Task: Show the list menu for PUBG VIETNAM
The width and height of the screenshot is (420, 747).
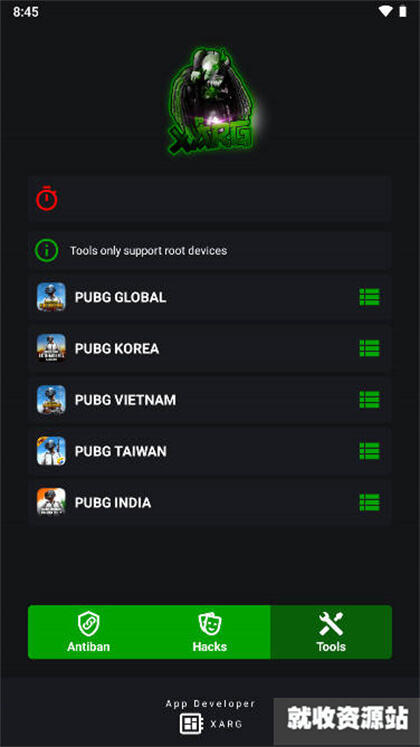Action: (x=370, y=400)
